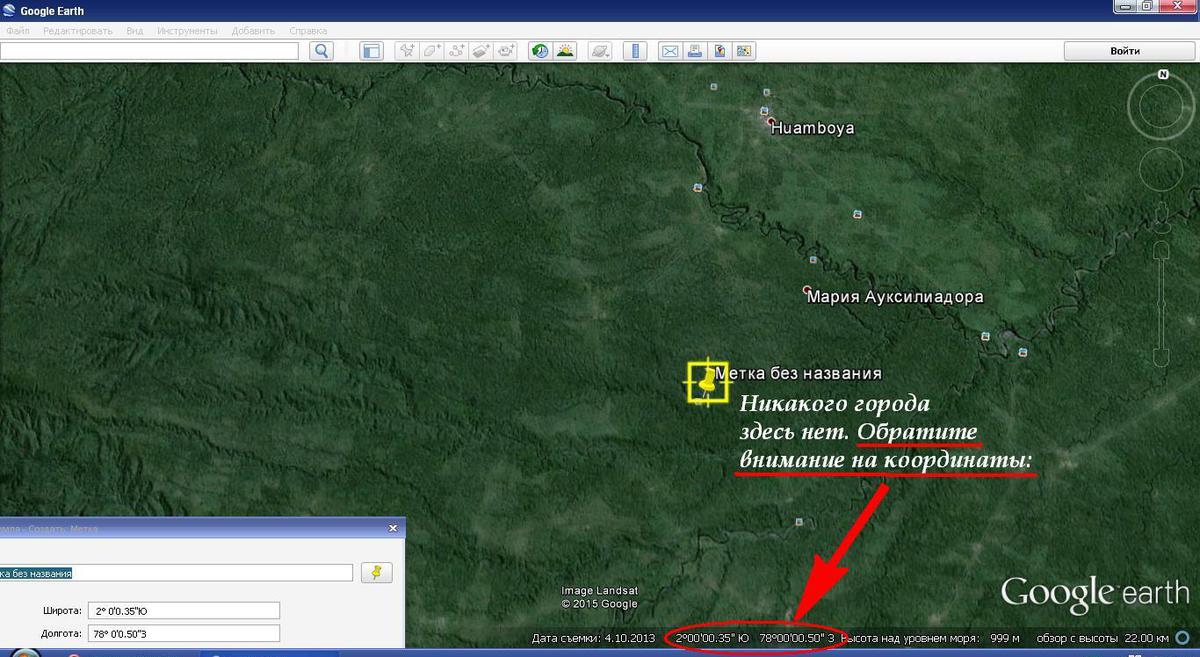Click the Huamboya place label
Screen dimensions: 1200x657
812,128
